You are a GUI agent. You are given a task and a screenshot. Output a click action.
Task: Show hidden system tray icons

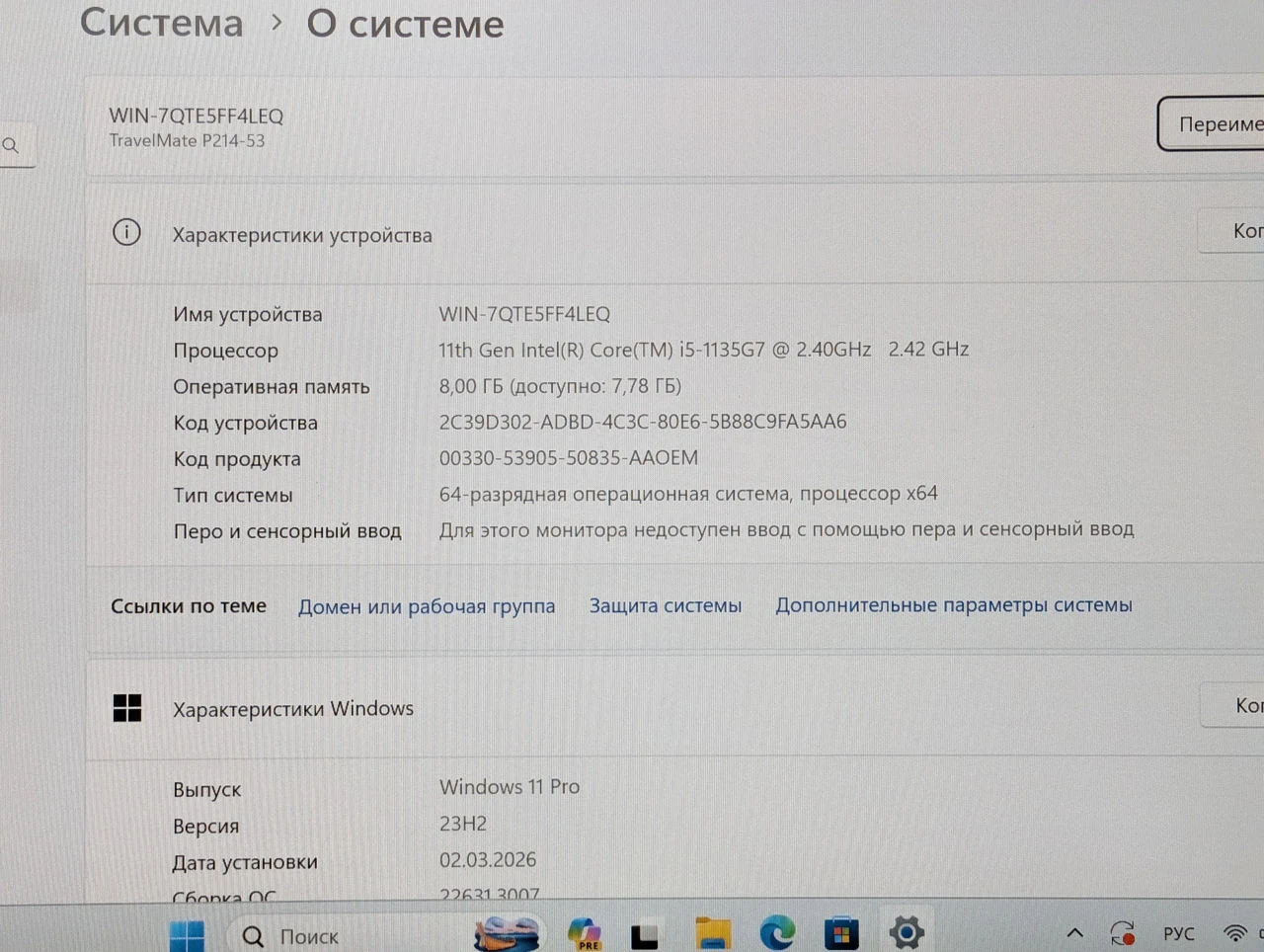pos(1075,933)
